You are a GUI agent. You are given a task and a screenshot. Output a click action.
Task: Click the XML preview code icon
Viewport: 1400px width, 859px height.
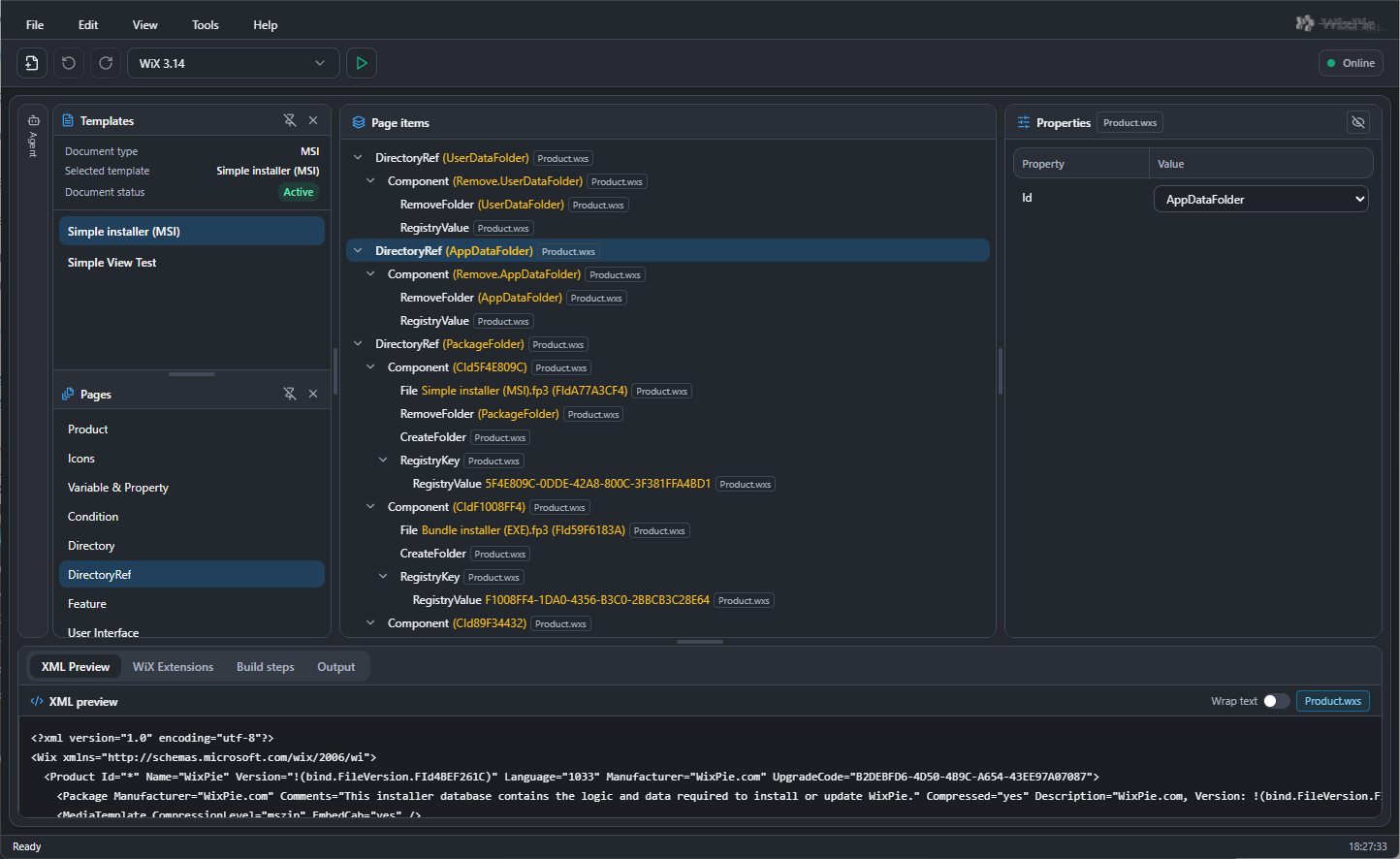coord(37,702)
